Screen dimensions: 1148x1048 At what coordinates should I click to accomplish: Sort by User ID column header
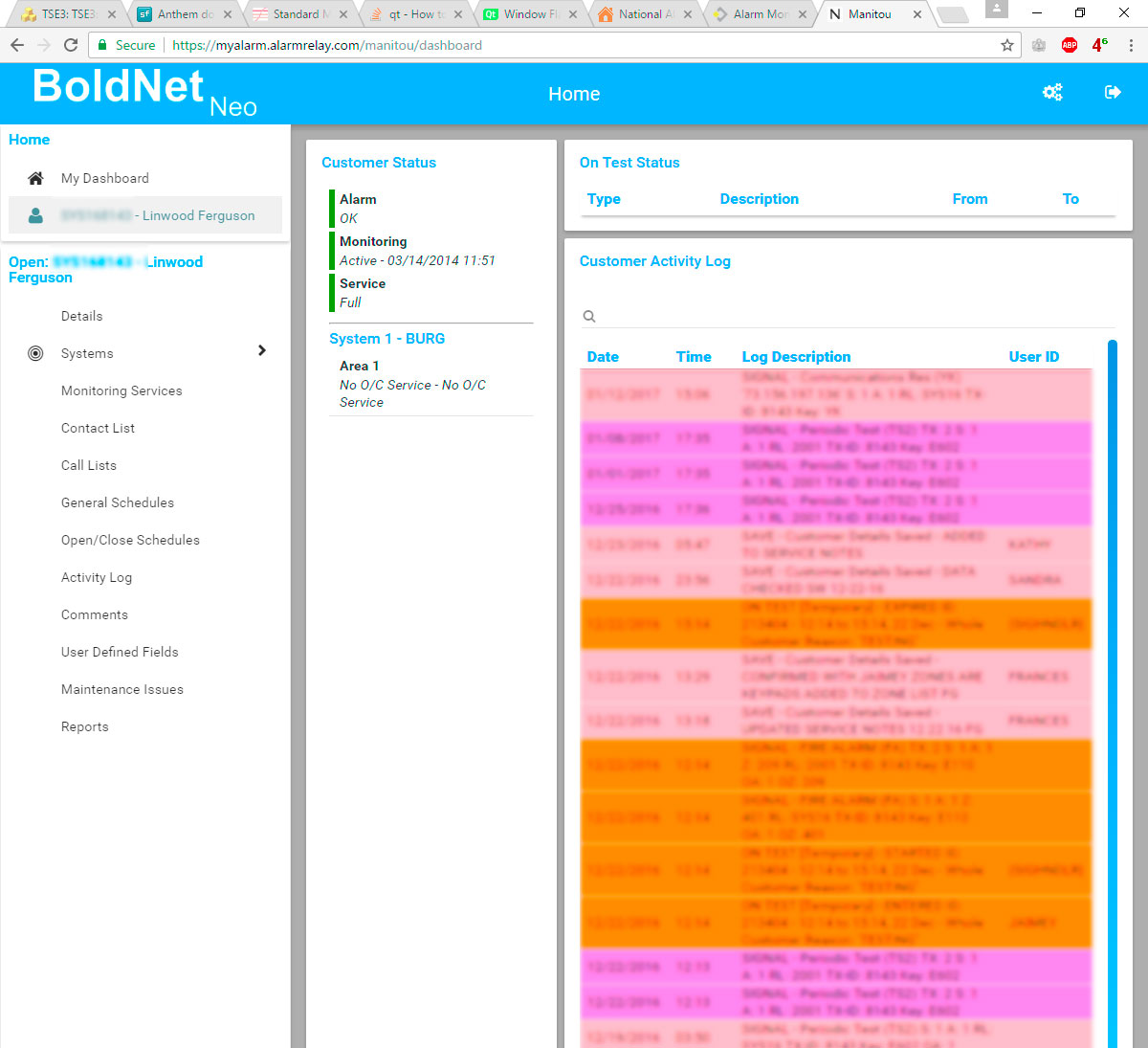1034,357
